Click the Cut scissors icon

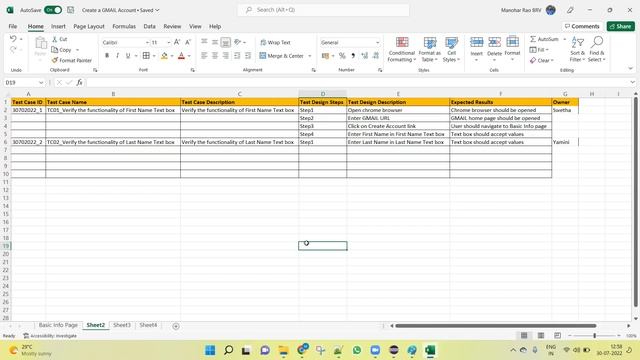coord(55,39)
